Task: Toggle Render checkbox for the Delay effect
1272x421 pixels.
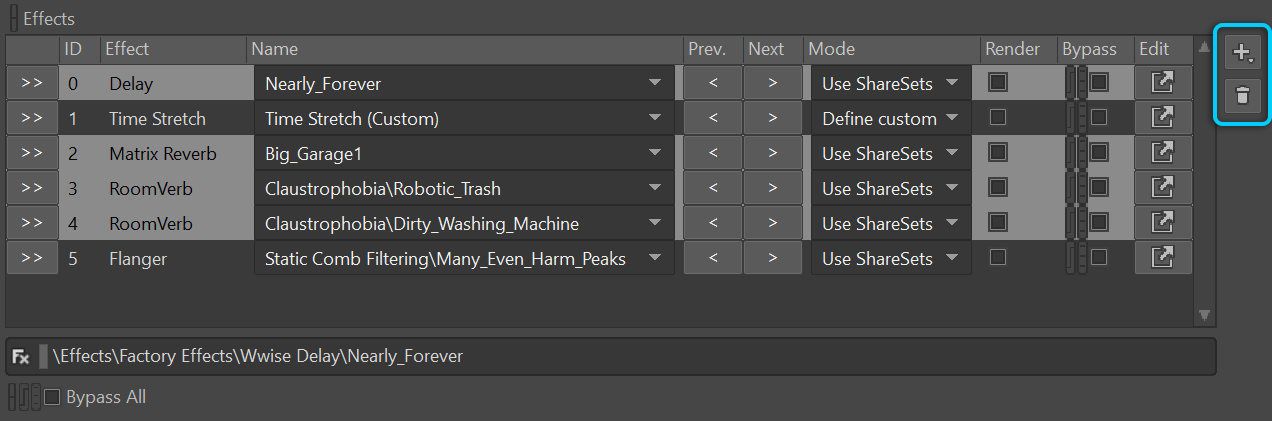Action: 997,83
